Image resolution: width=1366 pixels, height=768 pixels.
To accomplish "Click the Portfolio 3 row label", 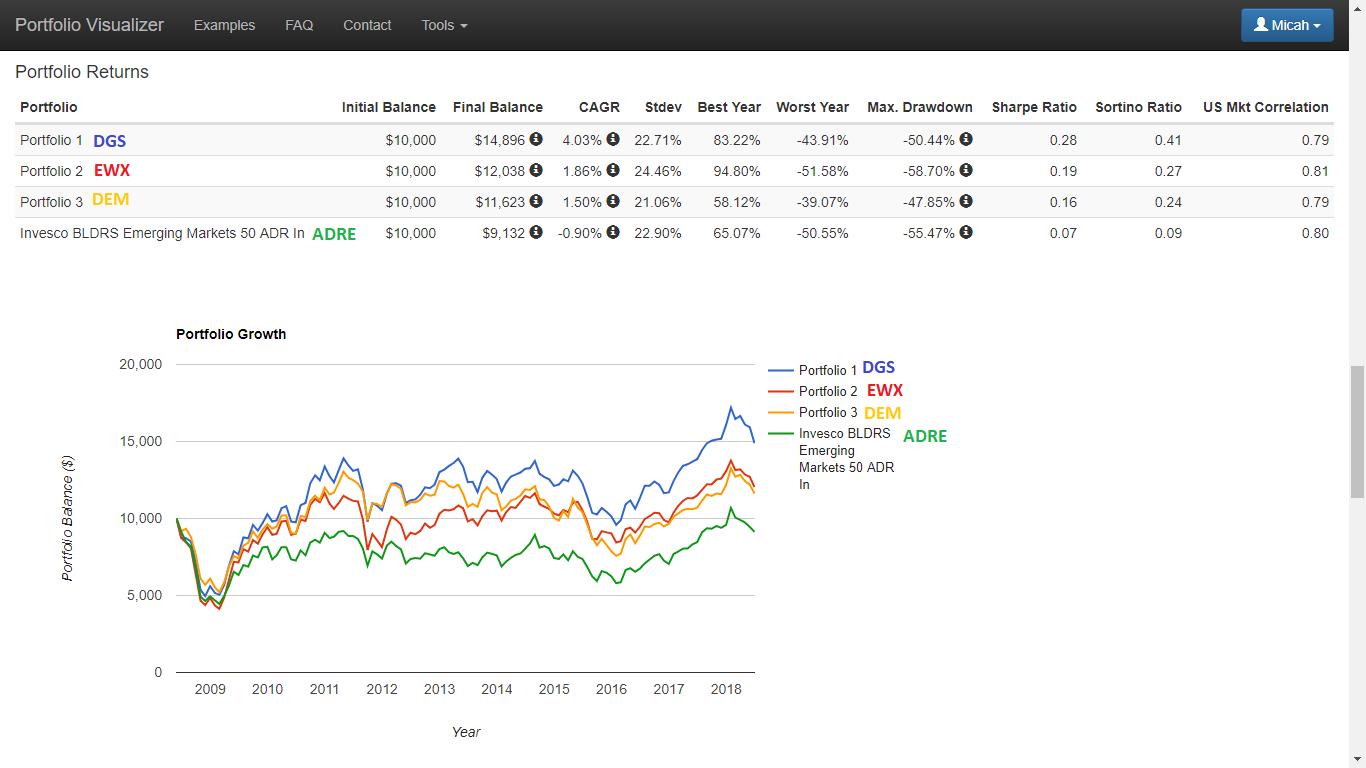I will click(52, 202).
